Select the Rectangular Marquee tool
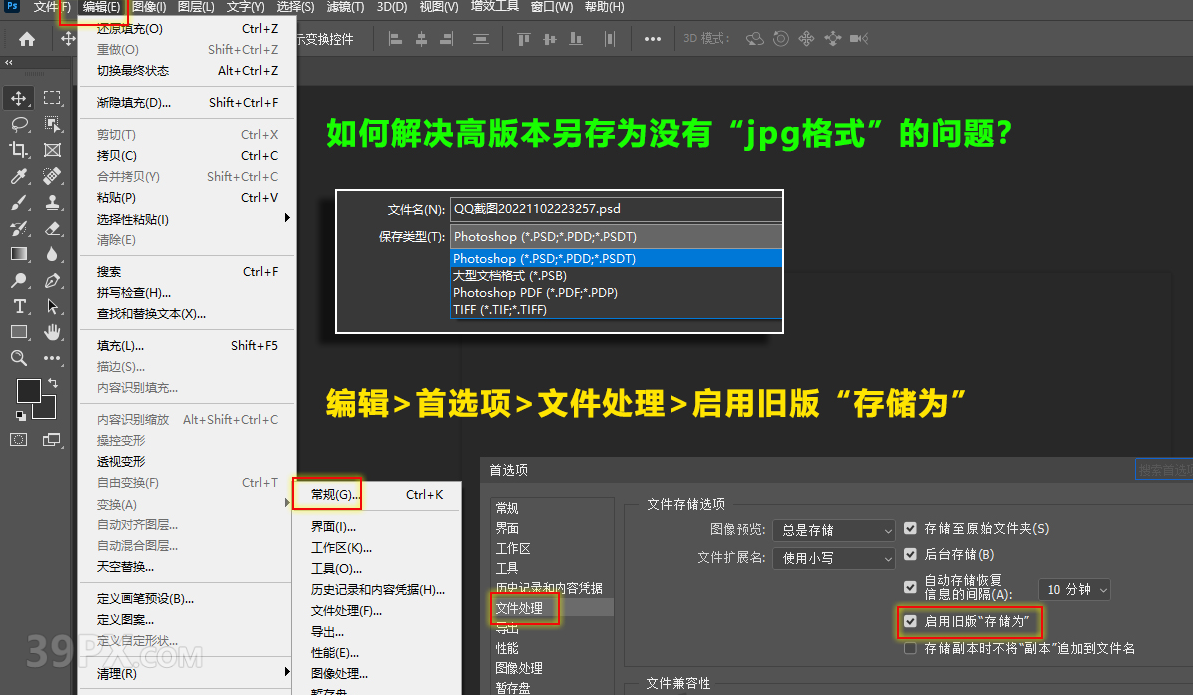This screenshot has height=695, width=1193. (x=52, y=97)
